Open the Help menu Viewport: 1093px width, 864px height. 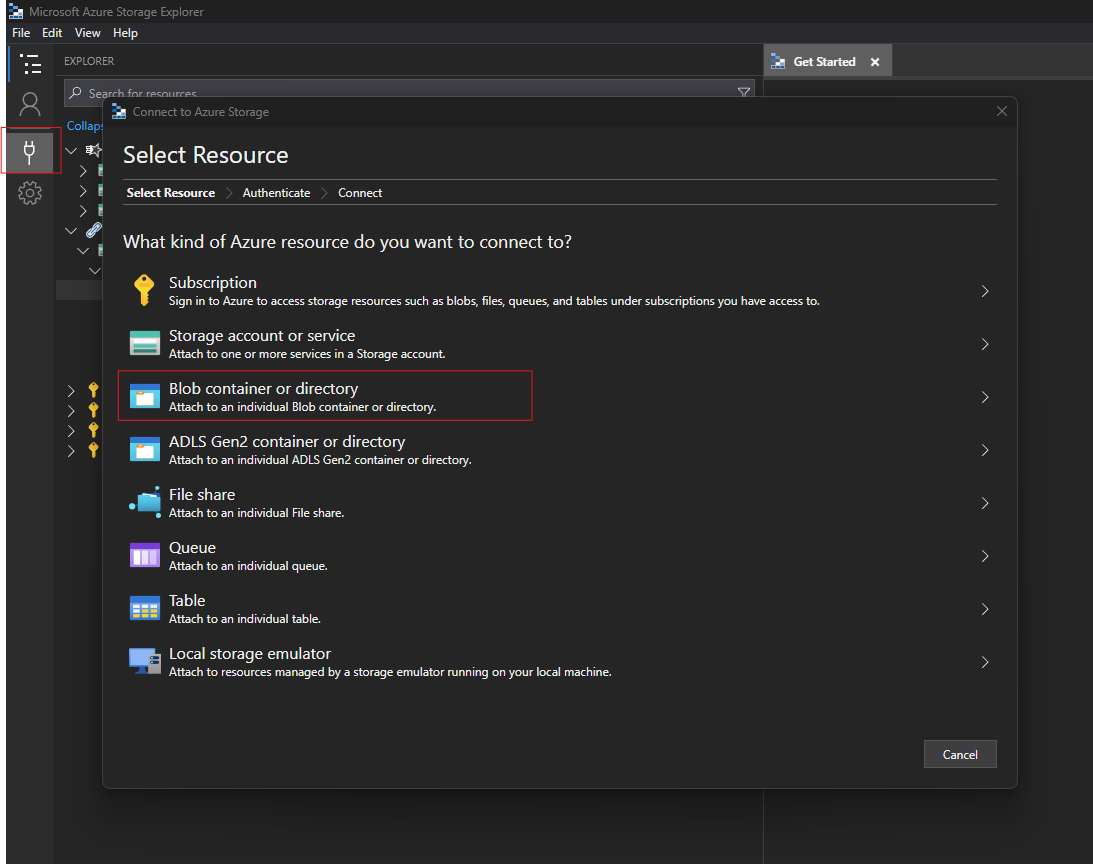coord(125,33)
